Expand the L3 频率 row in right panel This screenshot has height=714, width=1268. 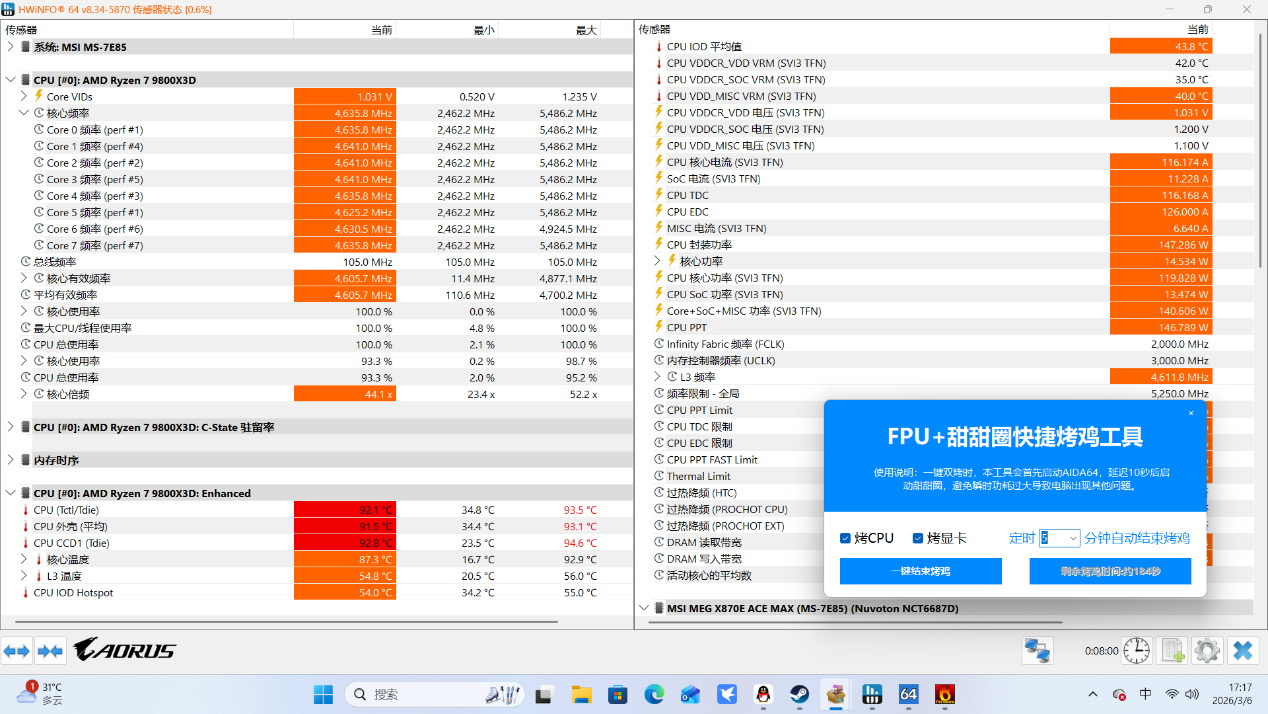point(658,377)
